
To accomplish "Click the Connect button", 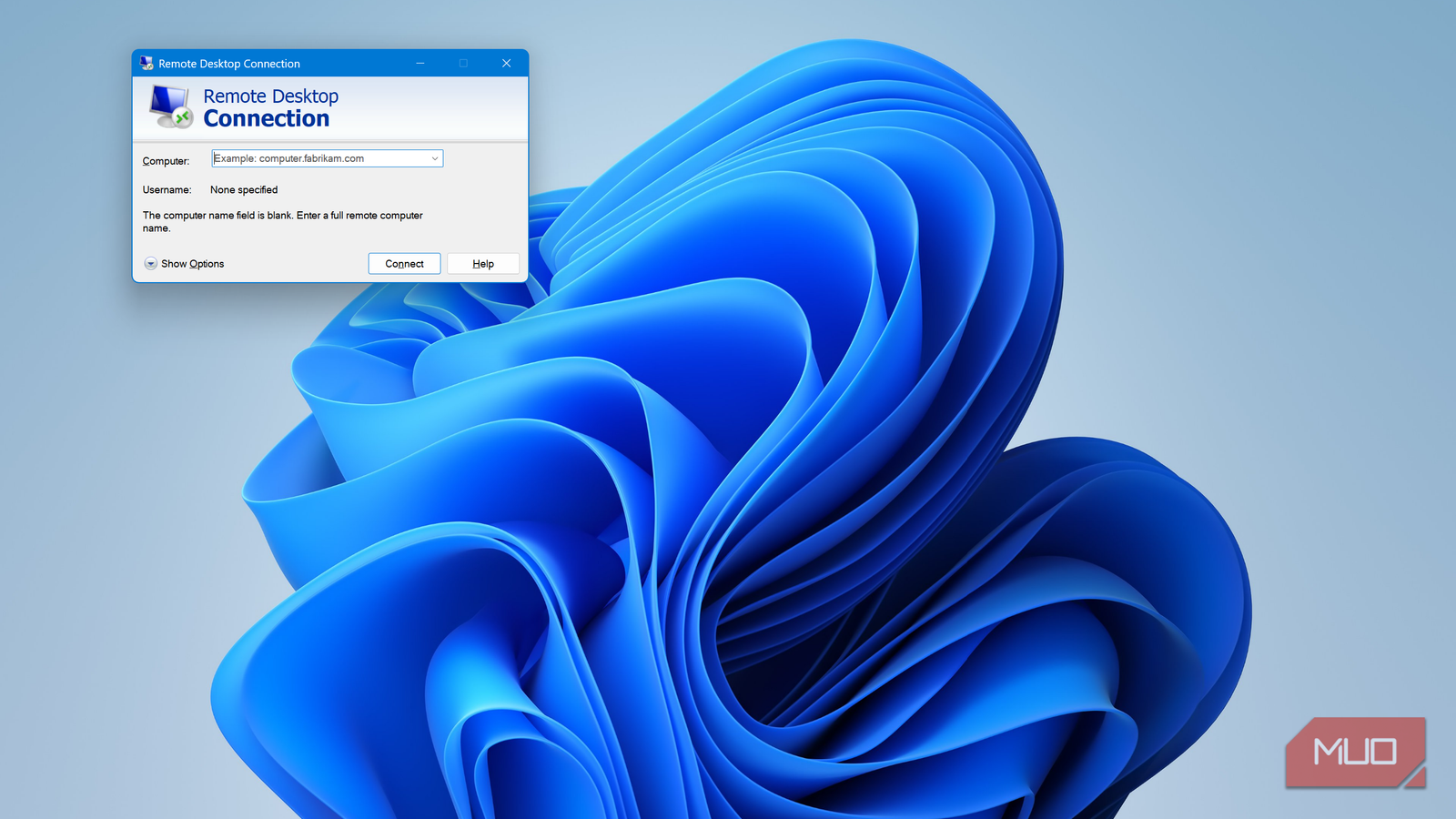I will [404, 264].
